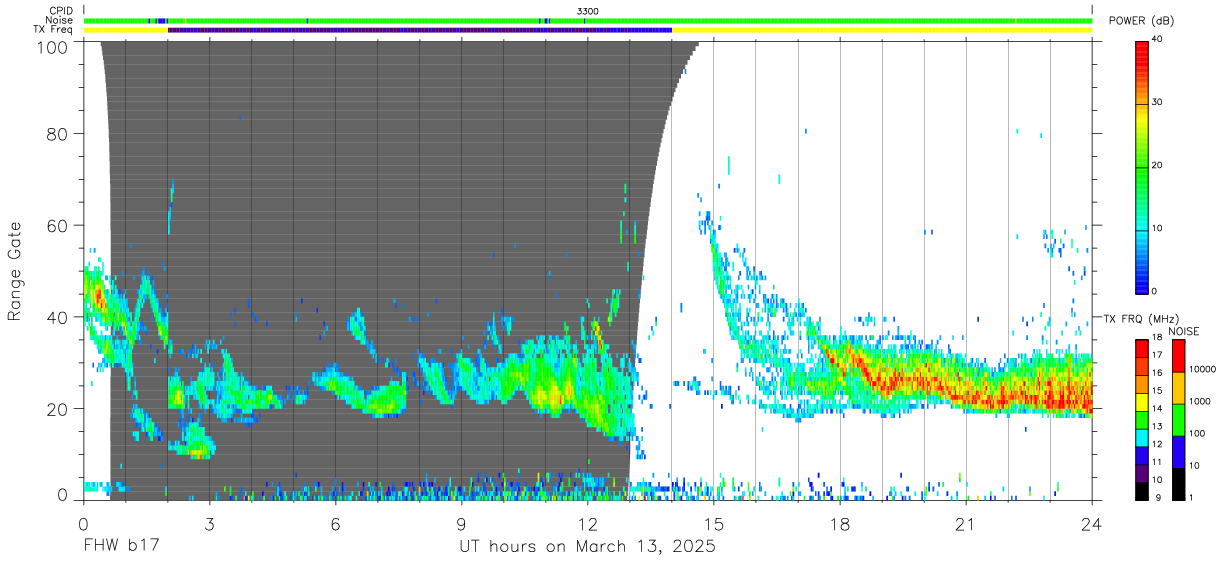This screenshot has width=1228, height=567.
Task: Click the TX Freq row label
Action: pos(54,30)
